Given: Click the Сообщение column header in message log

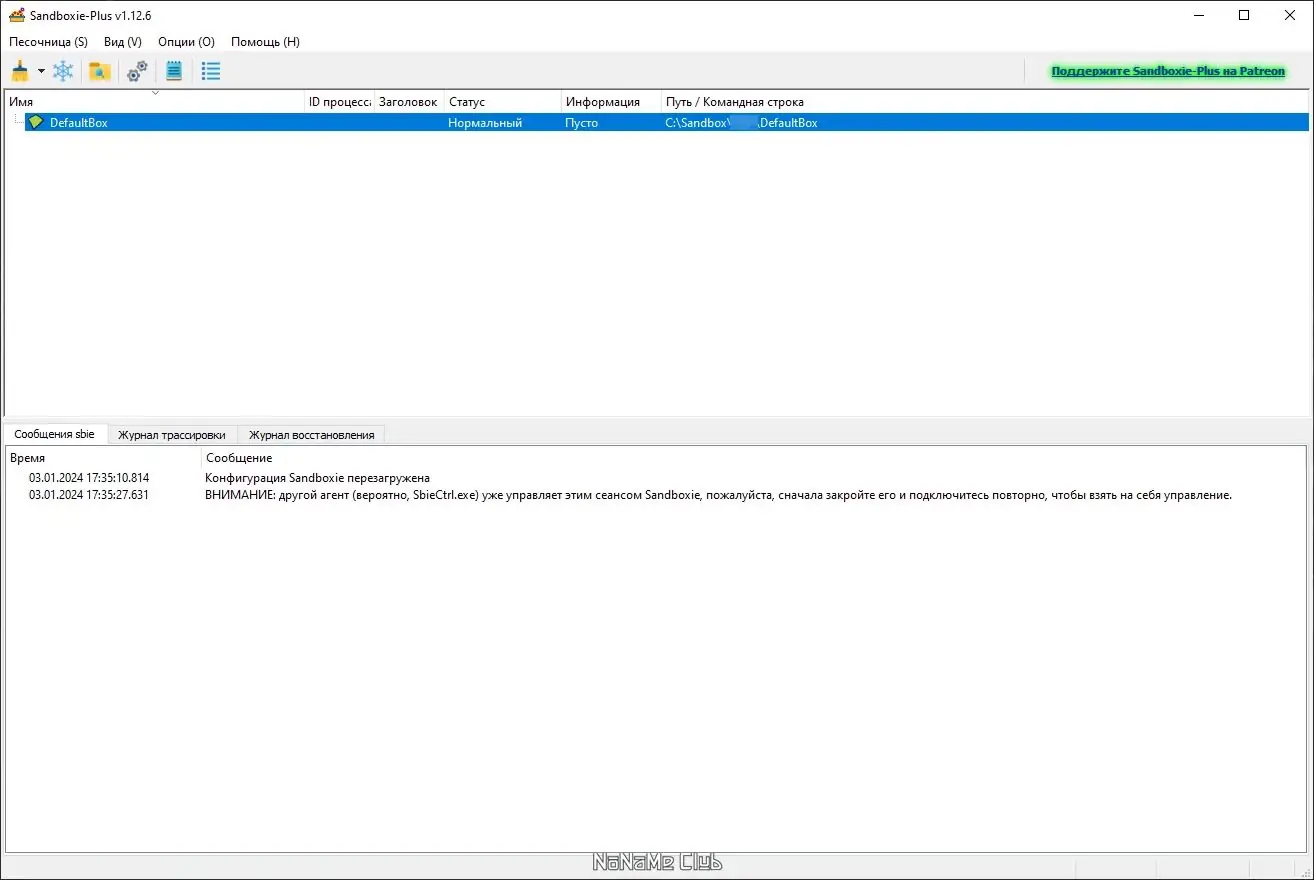Looking at the screenshot, I should (x=754, y=458).
